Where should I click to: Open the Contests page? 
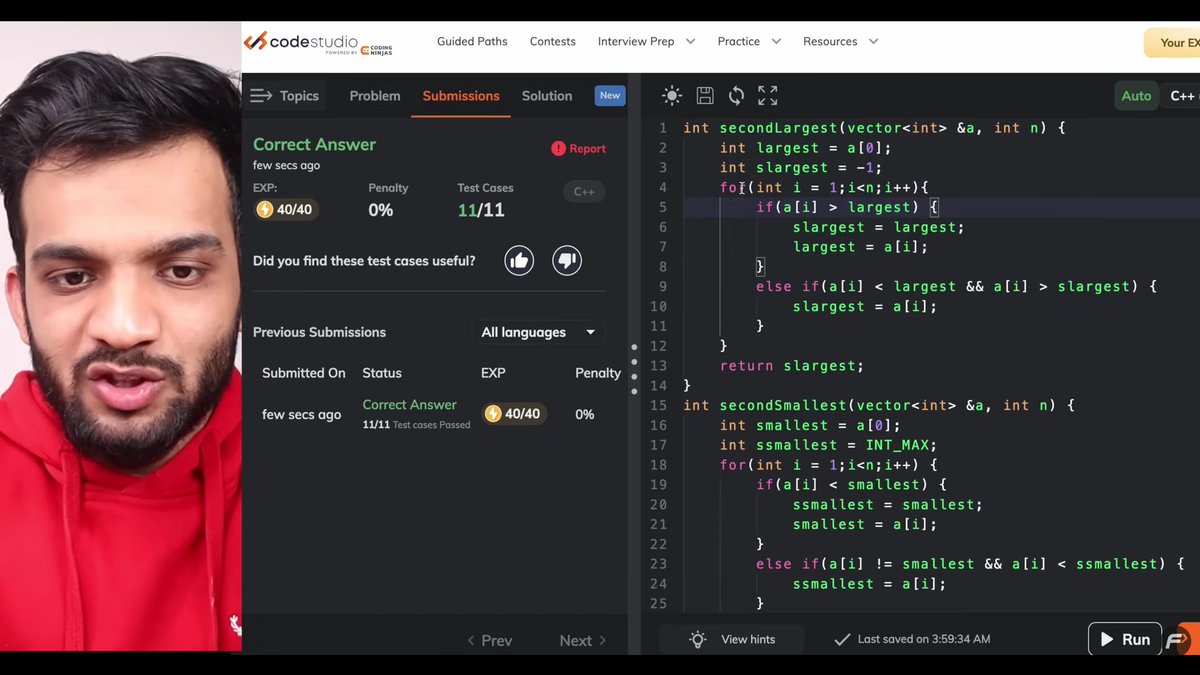click(x=553, y=42)
